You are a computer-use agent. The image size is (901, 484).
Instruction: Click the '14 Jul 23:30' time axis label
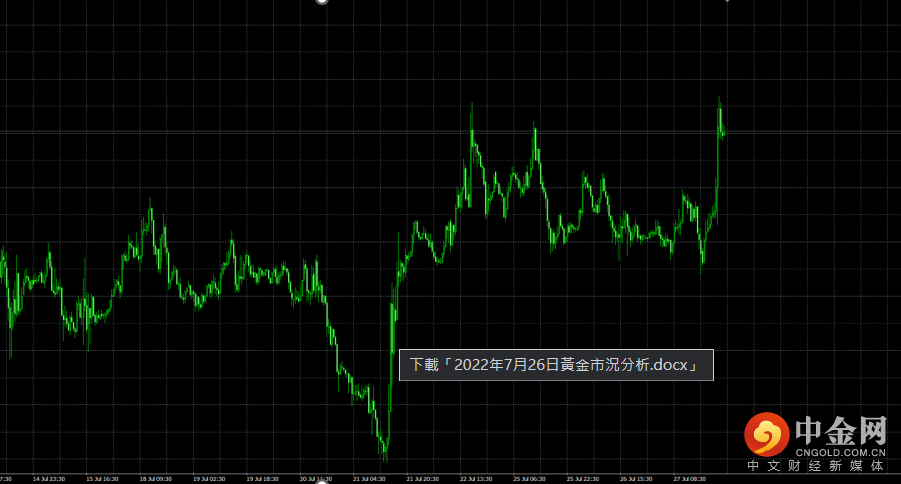click(49, 479)
